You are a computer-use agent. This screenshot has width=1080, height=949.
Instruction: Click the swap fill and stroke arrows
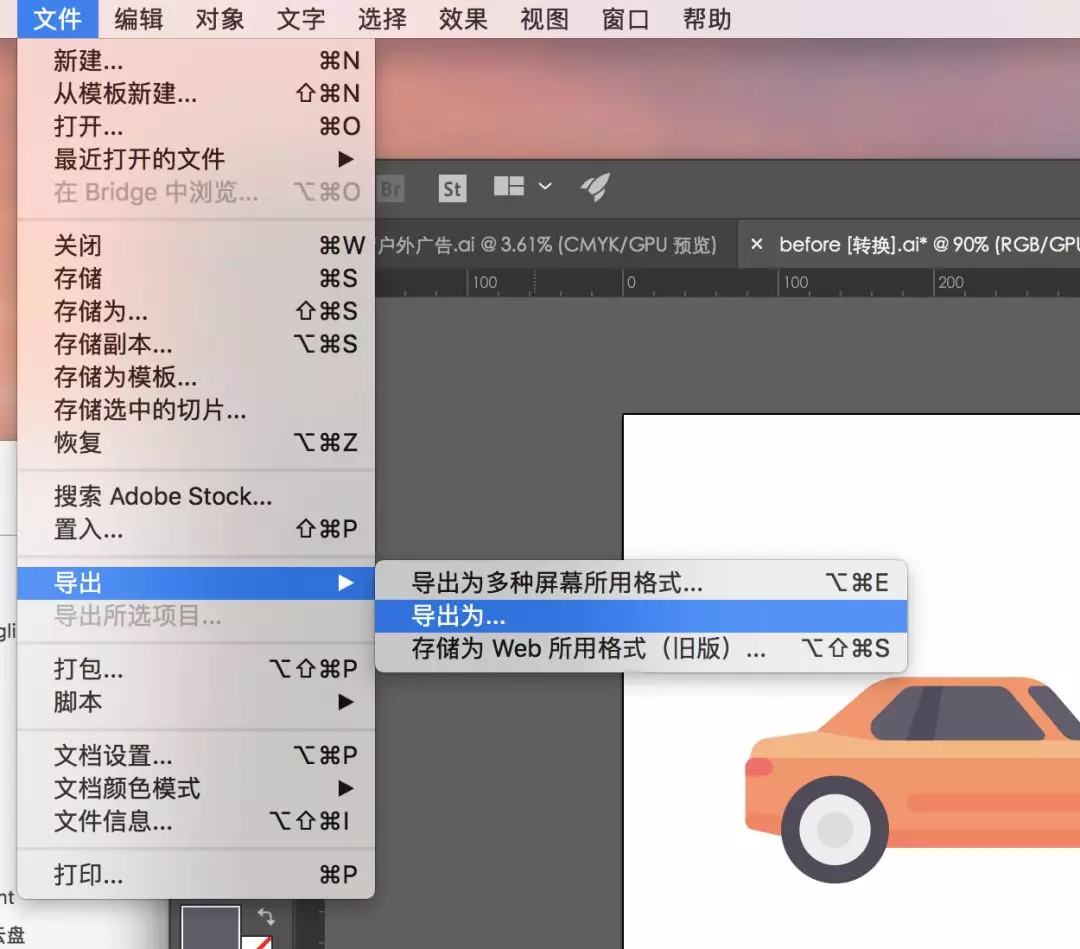pyautogui.click(x=266, y=917)
